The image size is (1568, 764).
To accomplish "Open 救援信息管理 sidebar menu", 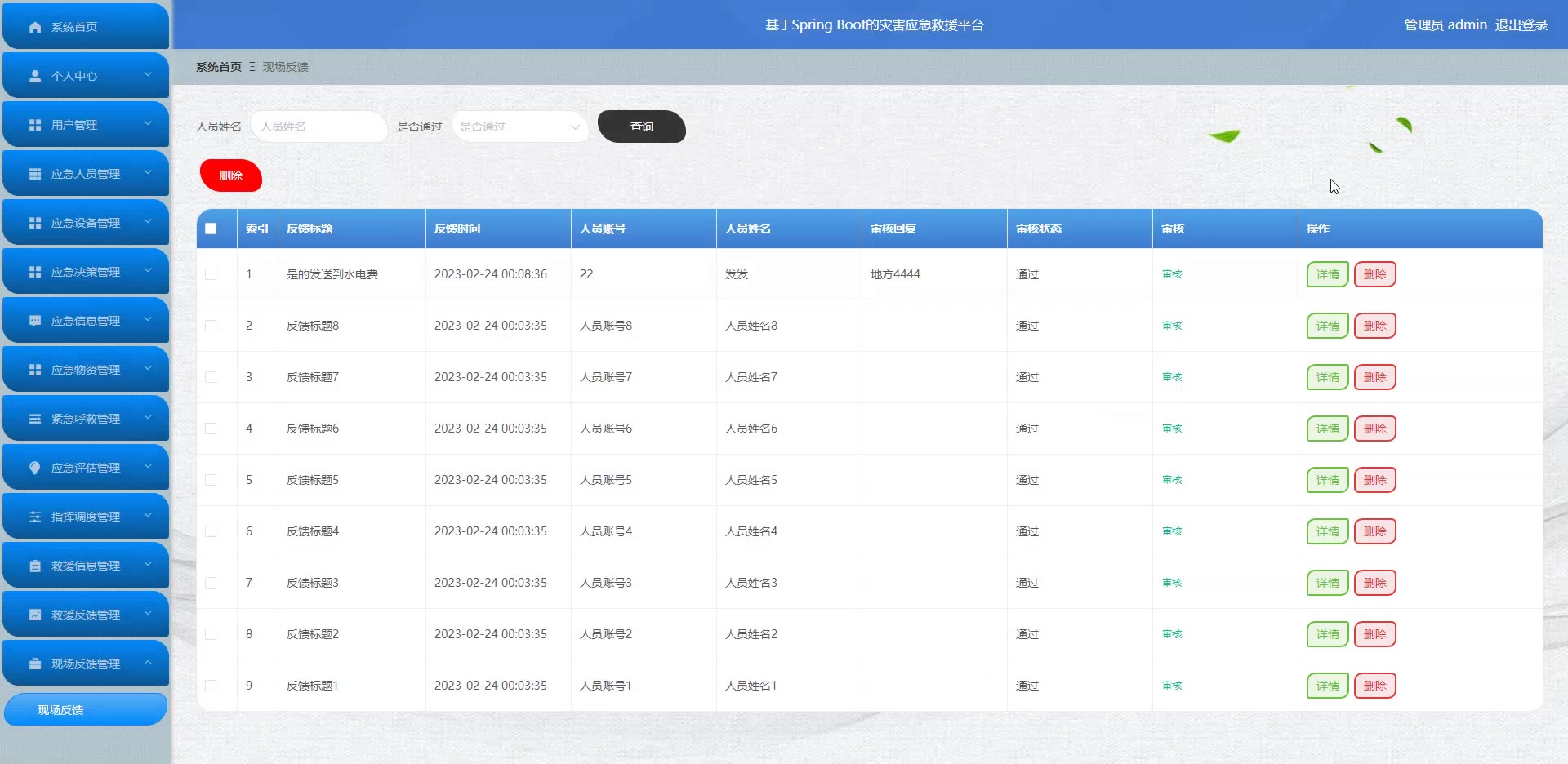I will click(86, 566).
